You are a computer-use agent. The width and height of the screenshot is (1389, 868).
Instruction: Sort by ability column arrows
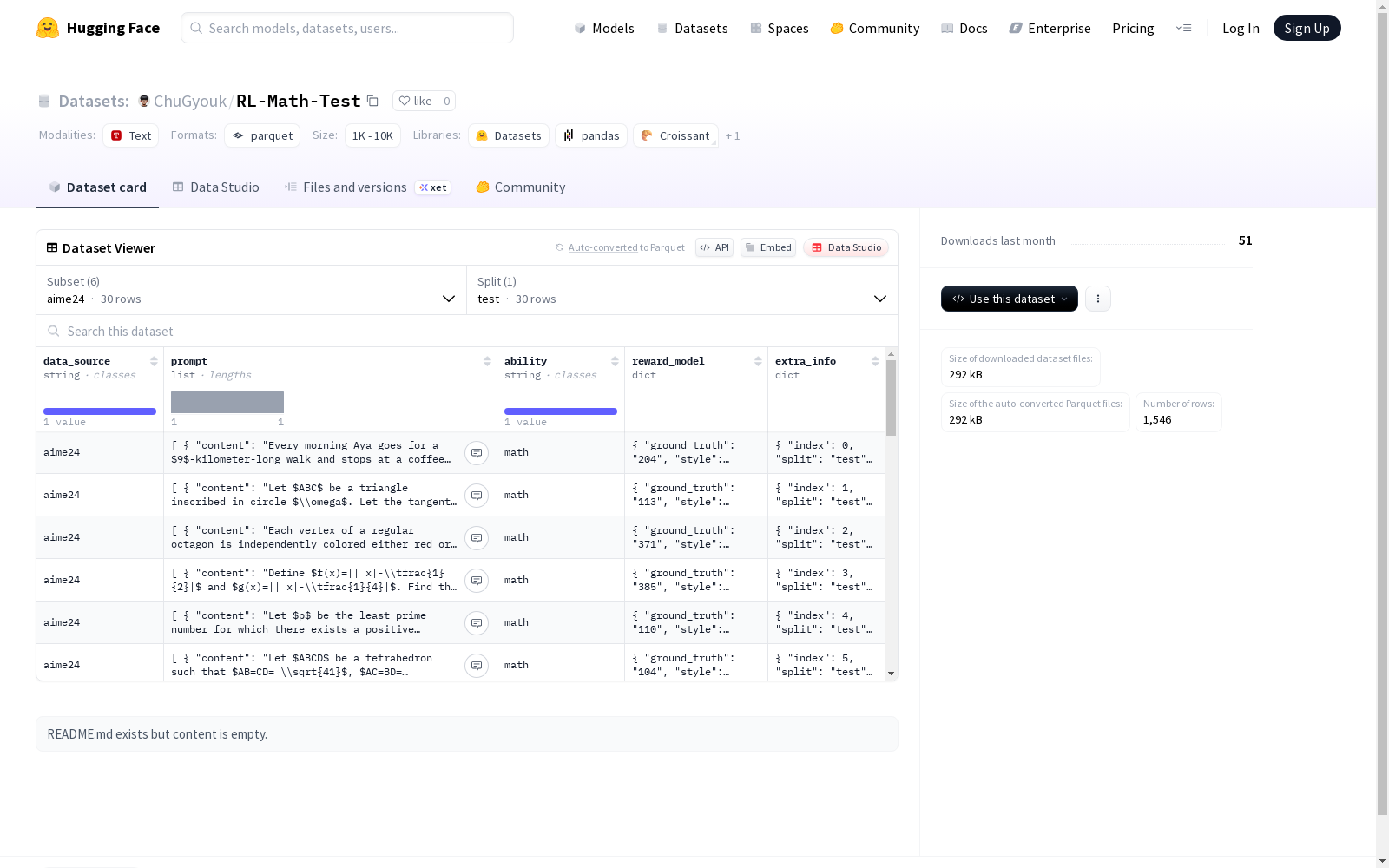click(x=615, y=361)
